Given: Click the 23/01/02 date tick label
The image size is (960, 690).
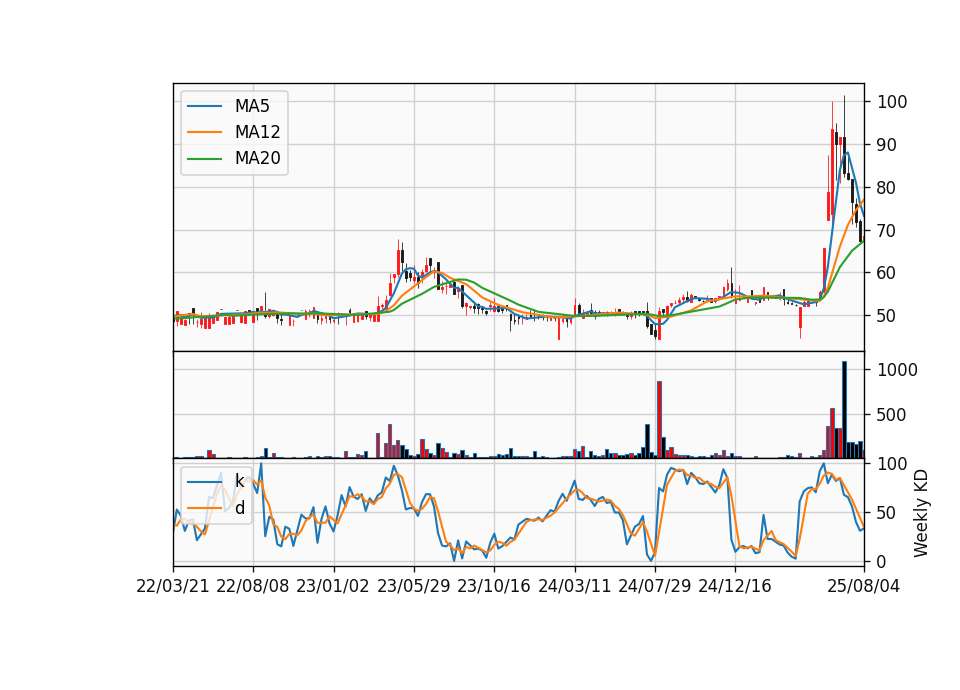Looking at the screenshot, I should [x=333, y=586].
